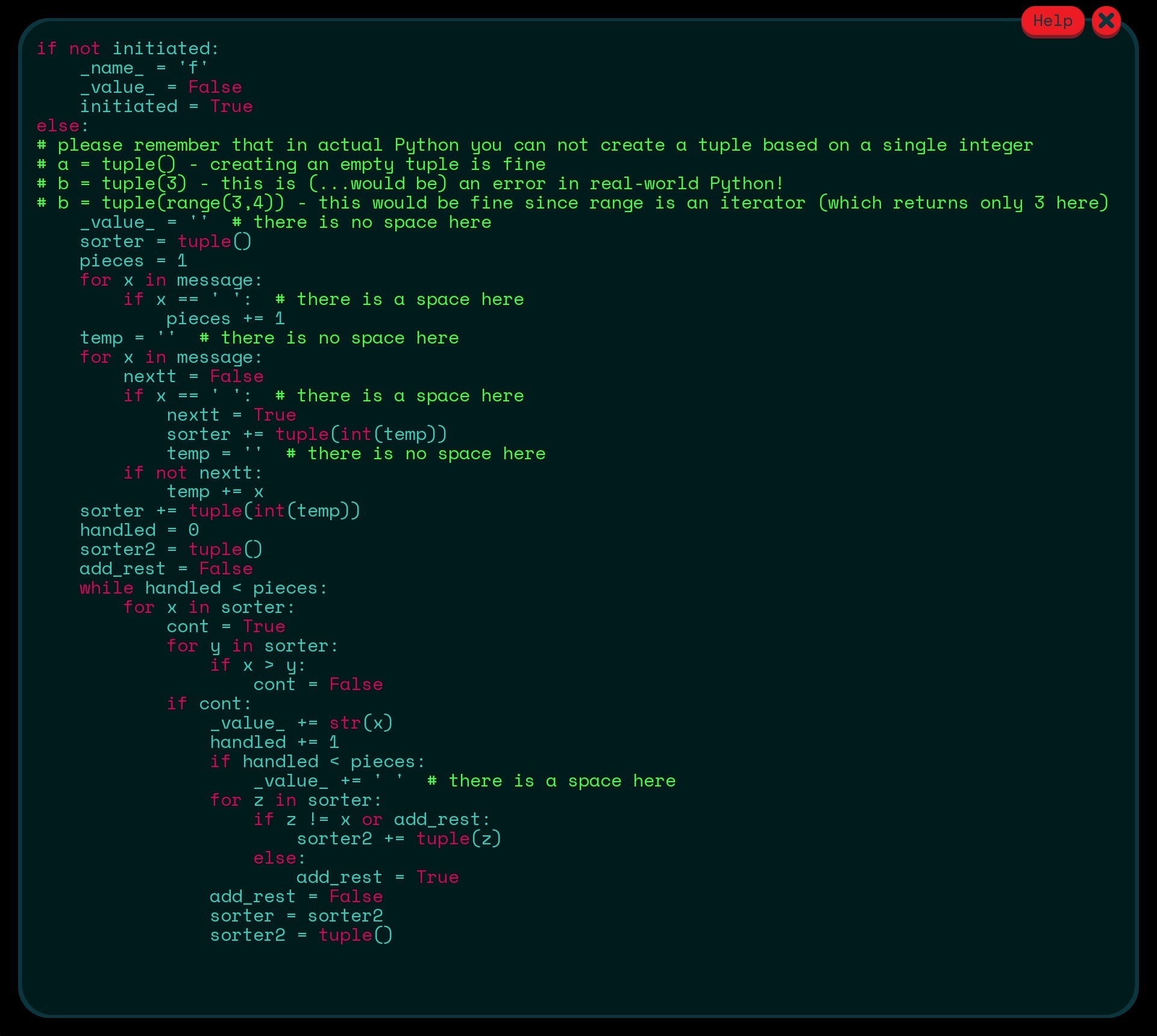
Task: Click the 'nextt = False' line
Action: pyautogui.click(x=193, y=377)
